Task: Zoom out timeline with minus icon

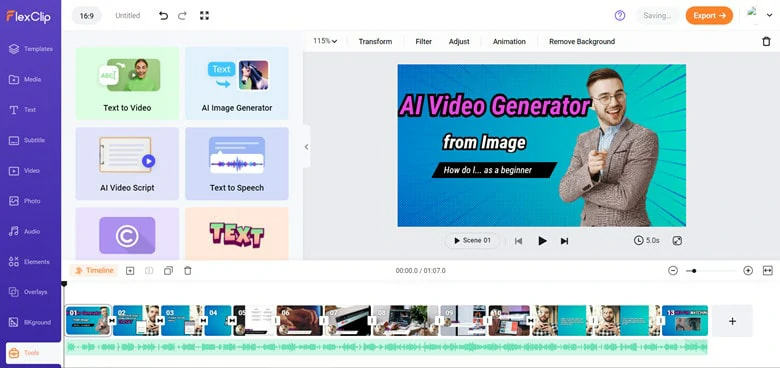Action: (673, 271)
